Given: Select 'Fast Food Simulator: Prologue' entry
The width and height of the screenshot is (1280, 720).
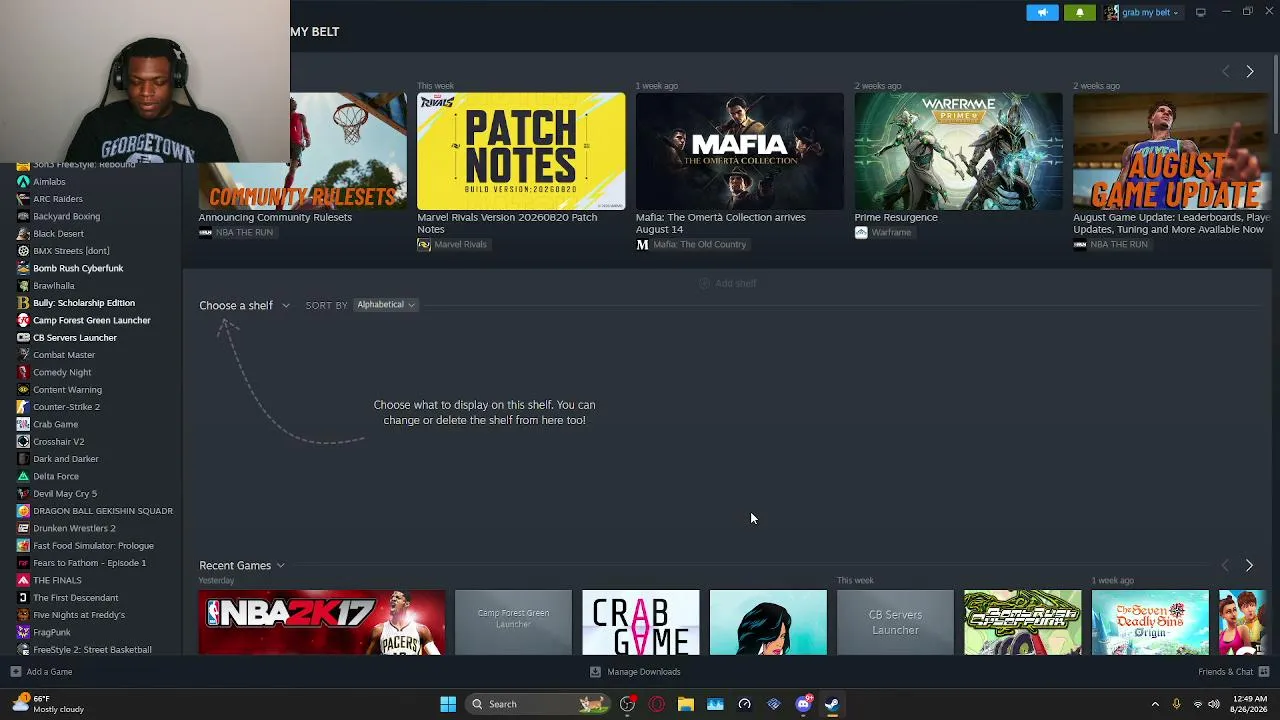Looking at the screenshot, I should tap(93, 546).
